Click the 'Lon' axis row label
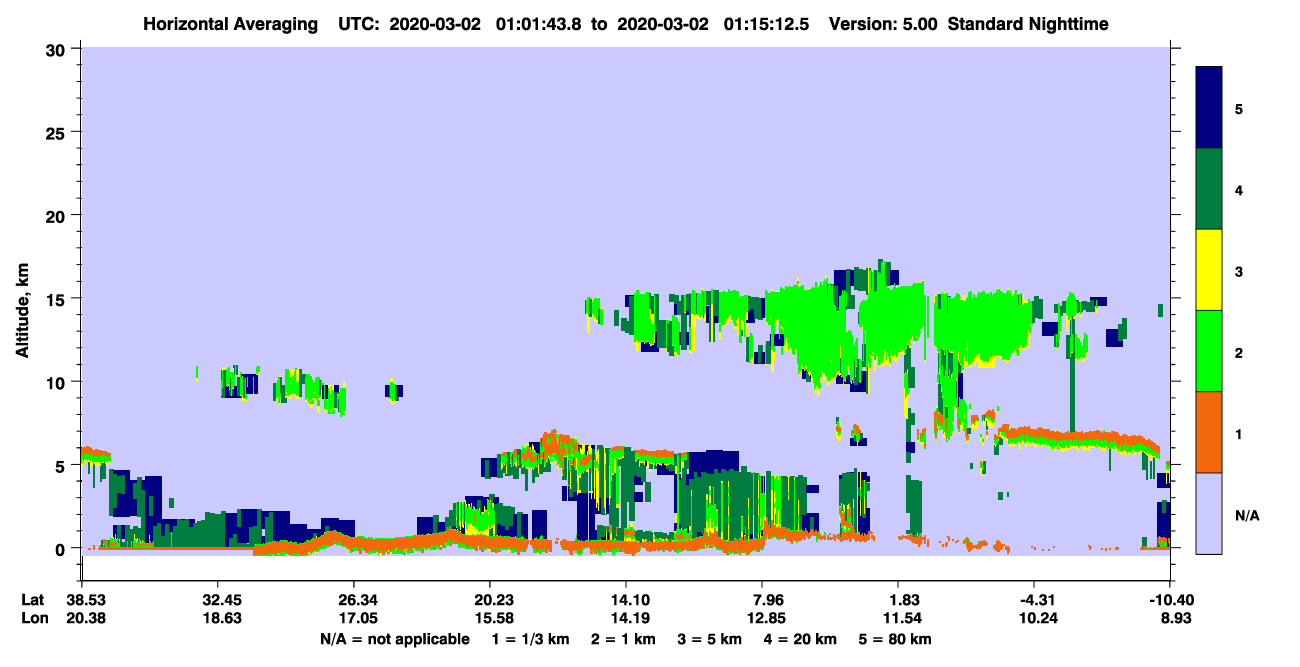 click(33, 618)
